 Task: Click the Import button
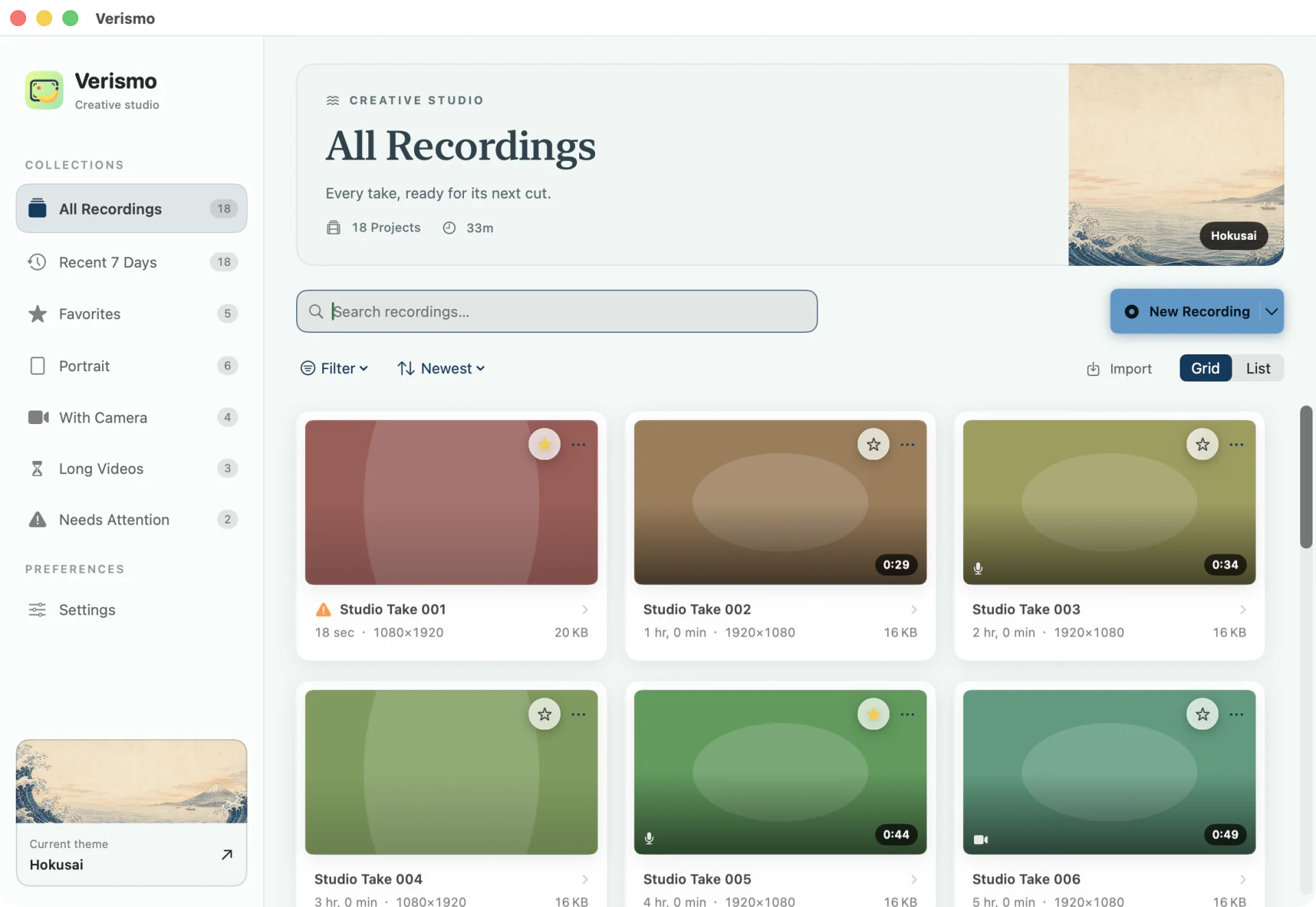[x=1119, y=369]
